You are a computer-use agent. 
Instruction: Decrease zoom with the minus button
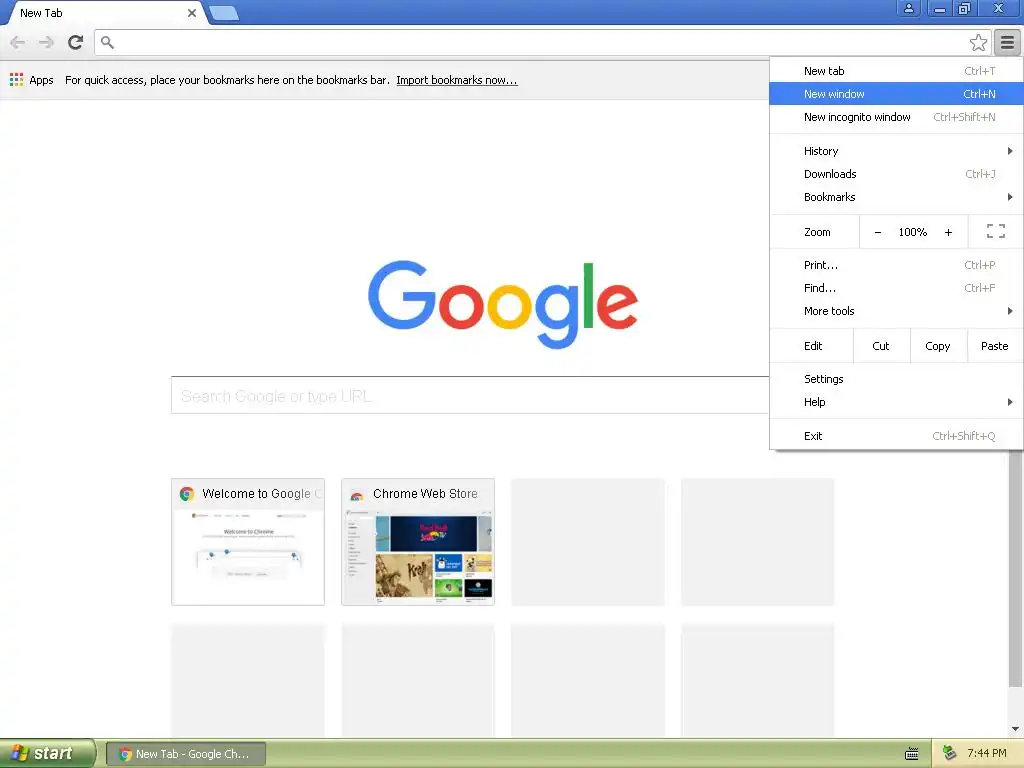pyautogui.click(x=878, y=232)
